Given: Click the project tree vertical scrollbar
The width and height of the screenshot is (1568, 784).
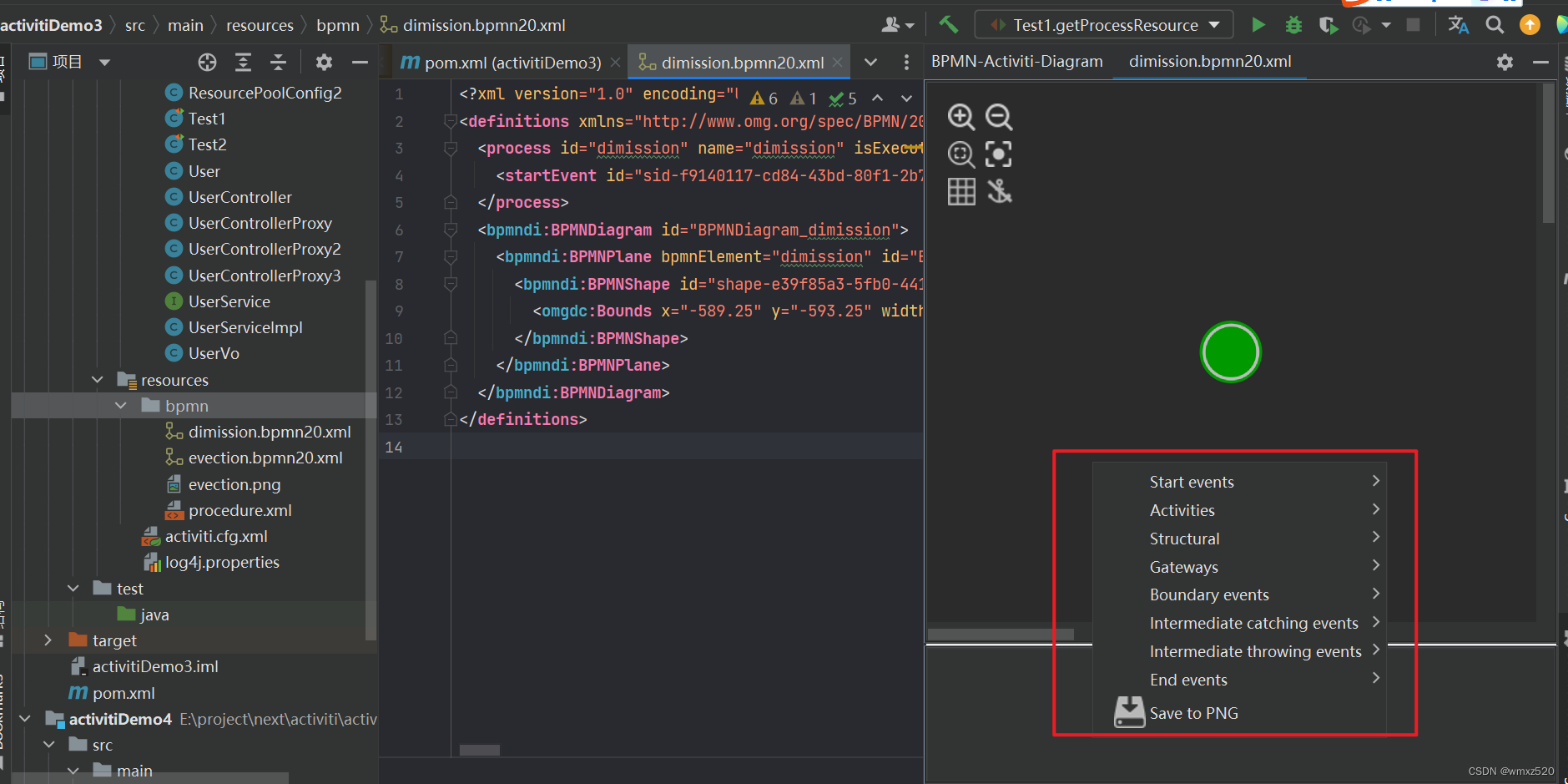Looking at the screenshot, I should [371, 459].
